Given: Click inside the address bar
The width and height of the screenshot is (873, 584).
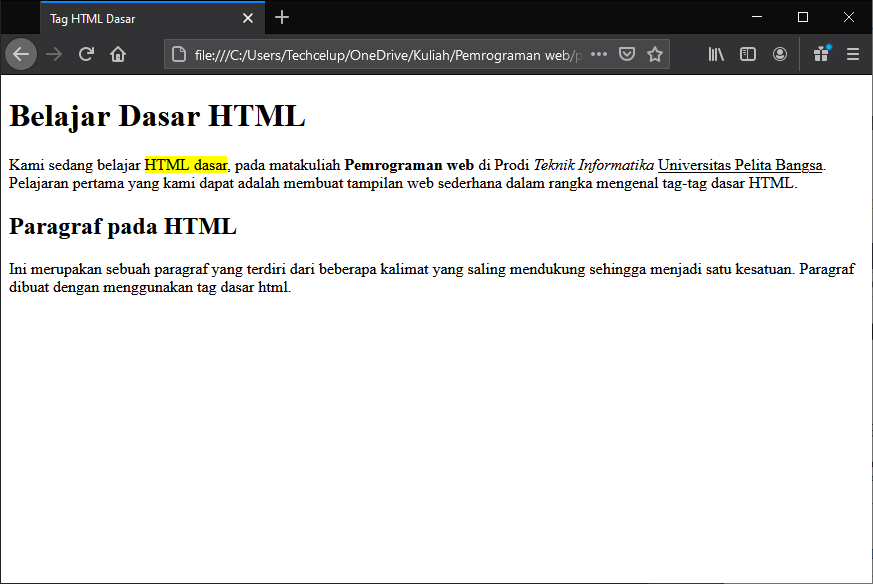Looking at the screenshot, I should tap(380, 55).
